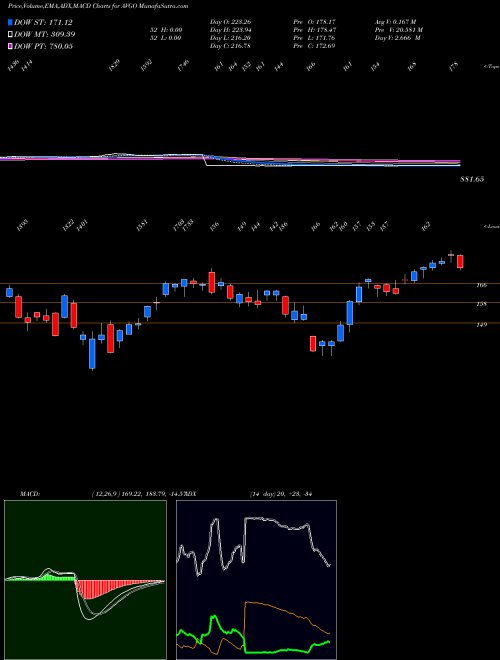Click the Day H: 223.94 value

pyautogui.click(x=230, y=29)
